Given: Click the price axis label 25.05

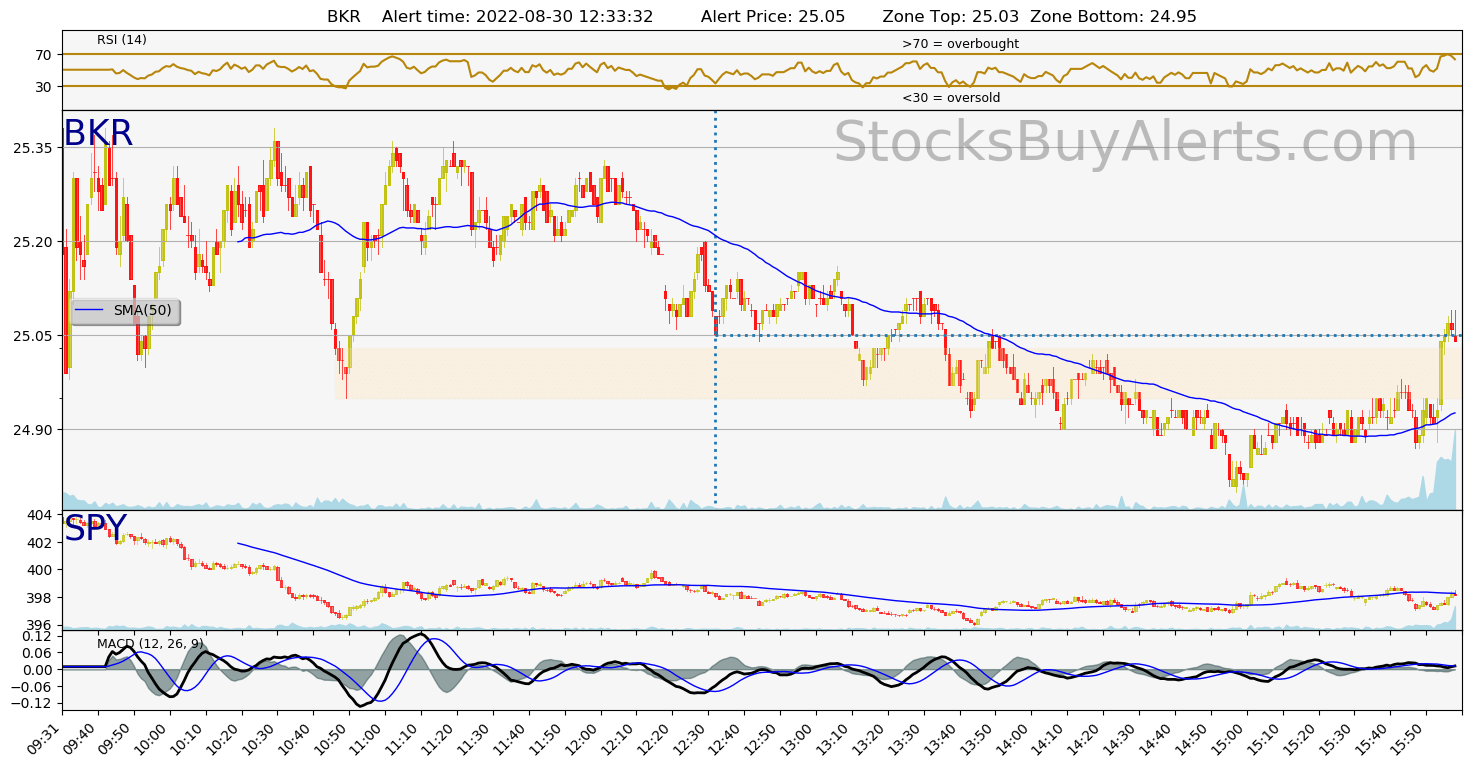Looking at the screenshot, I should coord(33,336).
